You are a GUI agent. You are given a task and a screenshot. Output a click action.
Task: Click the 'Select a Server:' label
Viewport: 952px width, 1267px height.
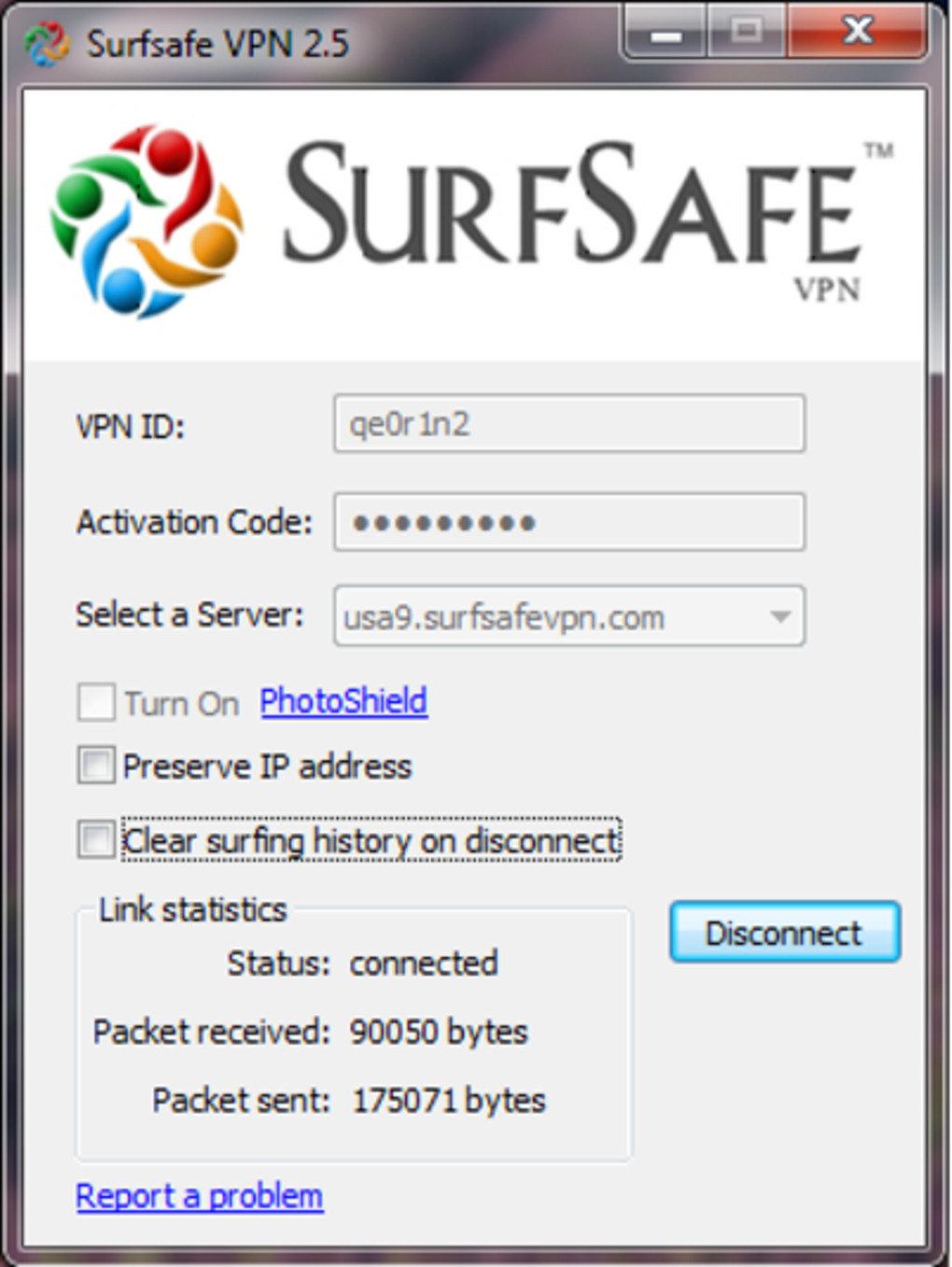coord(189,614)
